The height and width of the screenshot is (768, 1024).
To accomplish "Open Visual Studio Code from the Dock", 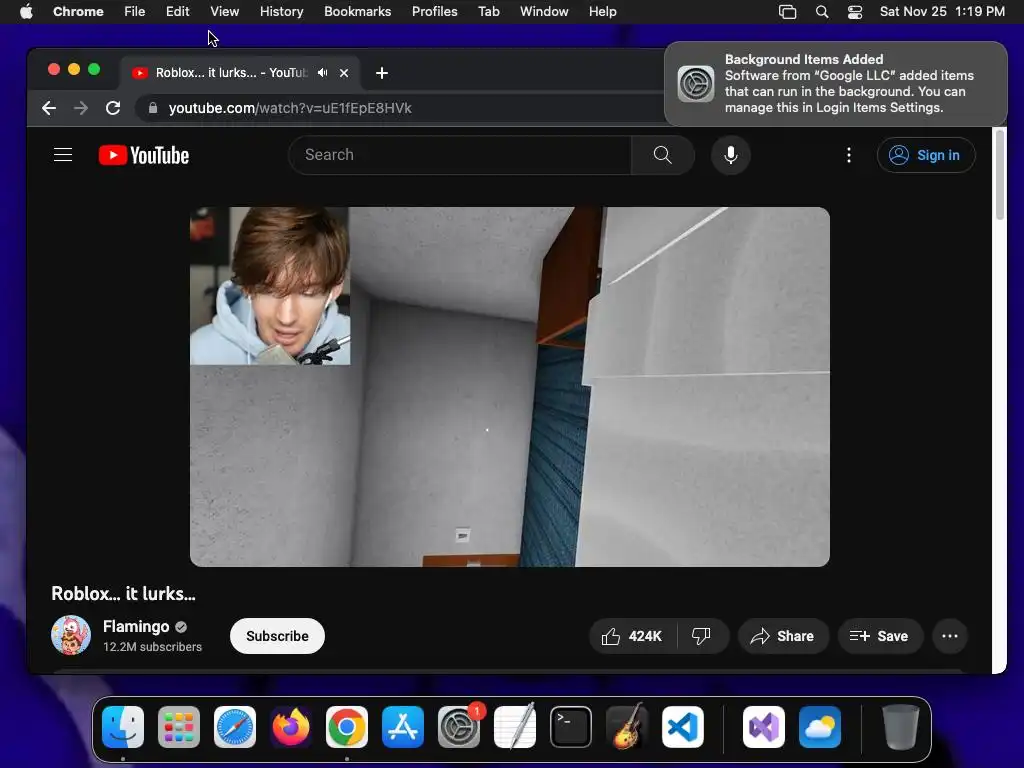I will tap(682, 727).
